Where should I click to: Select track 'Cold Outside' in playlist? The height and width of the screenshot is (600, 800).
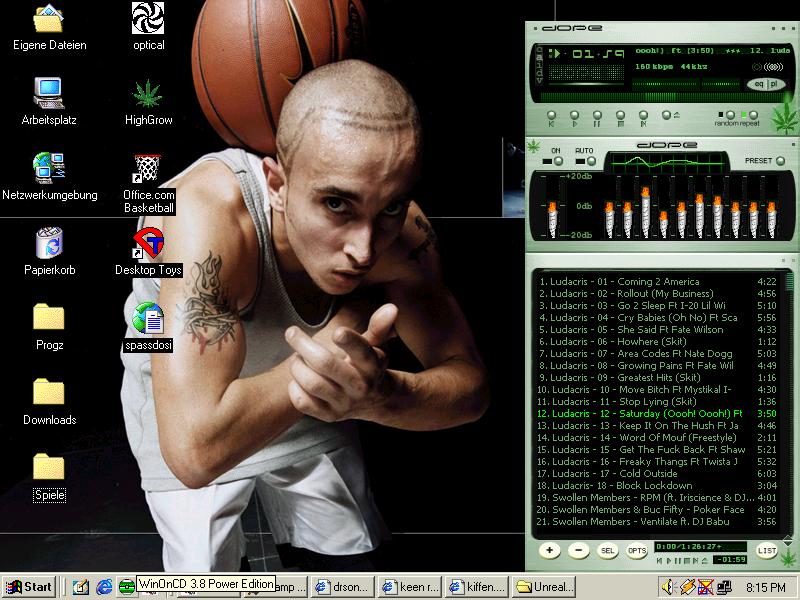[x=658, y=473]
